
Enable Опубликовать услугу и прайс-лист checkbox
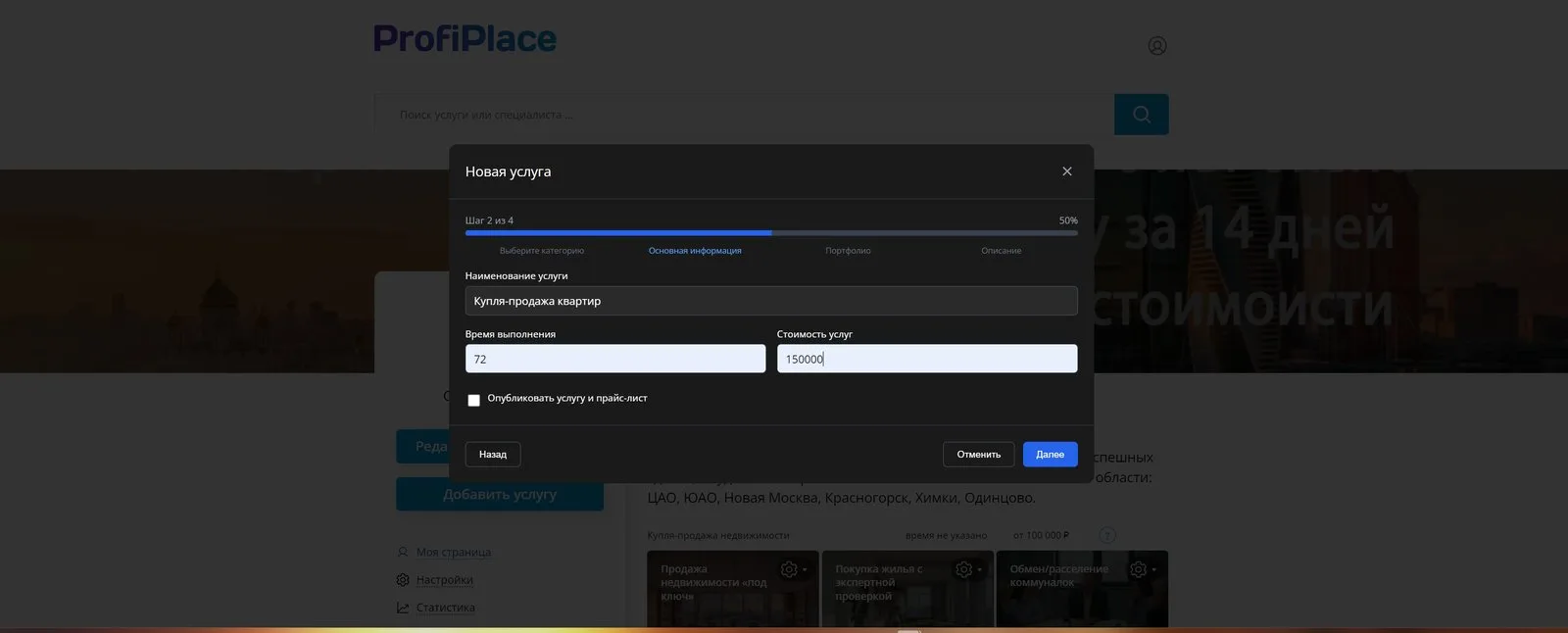pyautogui.click(x=473, y=400)
